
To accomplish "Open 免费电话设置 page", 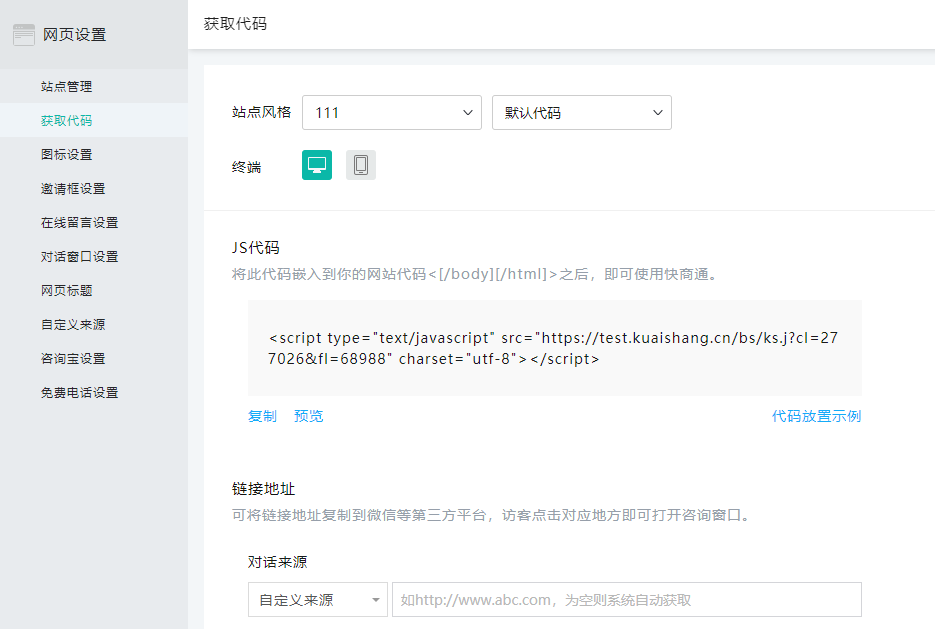I will point(79,393).
